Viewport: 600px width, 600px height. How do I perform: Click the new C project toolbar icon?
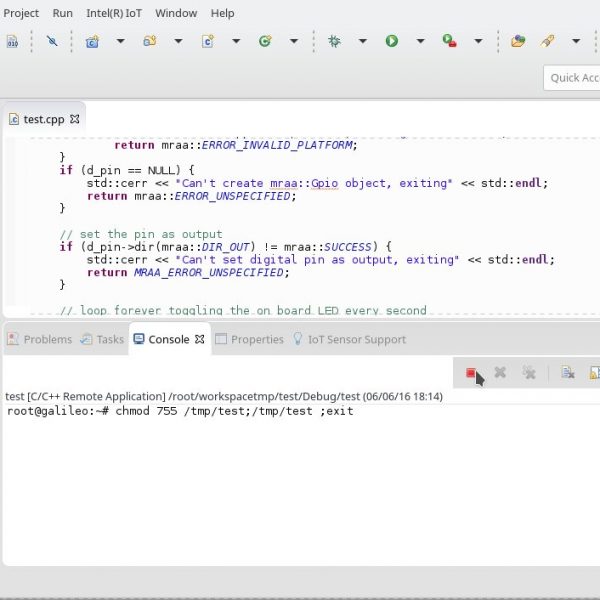tap(92, 41)
